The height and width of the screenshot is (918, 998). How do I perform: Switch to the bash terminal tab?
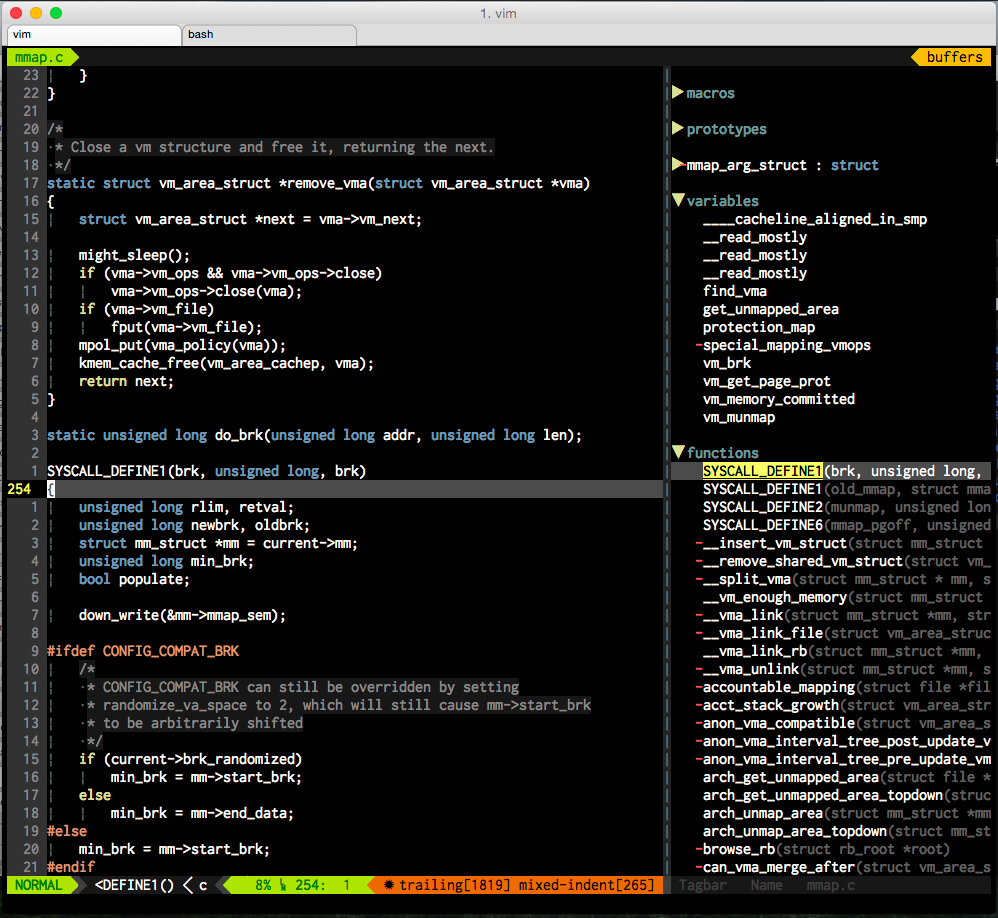point(269,34)
